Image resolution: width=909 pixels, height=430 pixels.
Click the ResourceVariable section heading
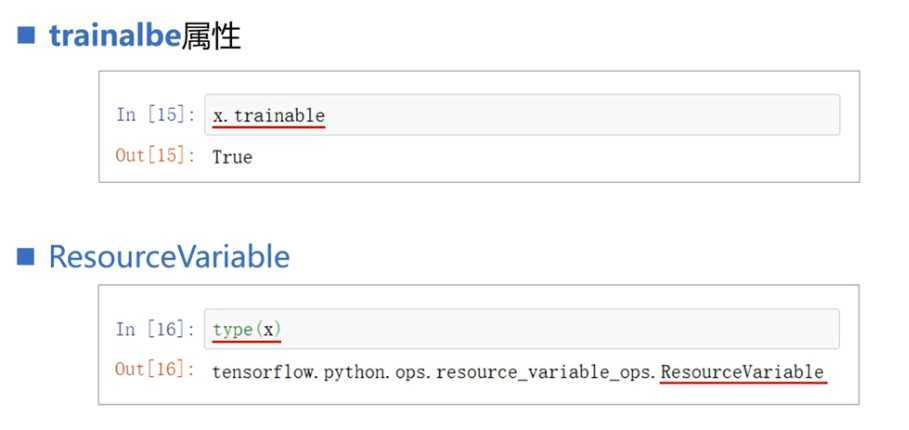click(x=169, y=256)
